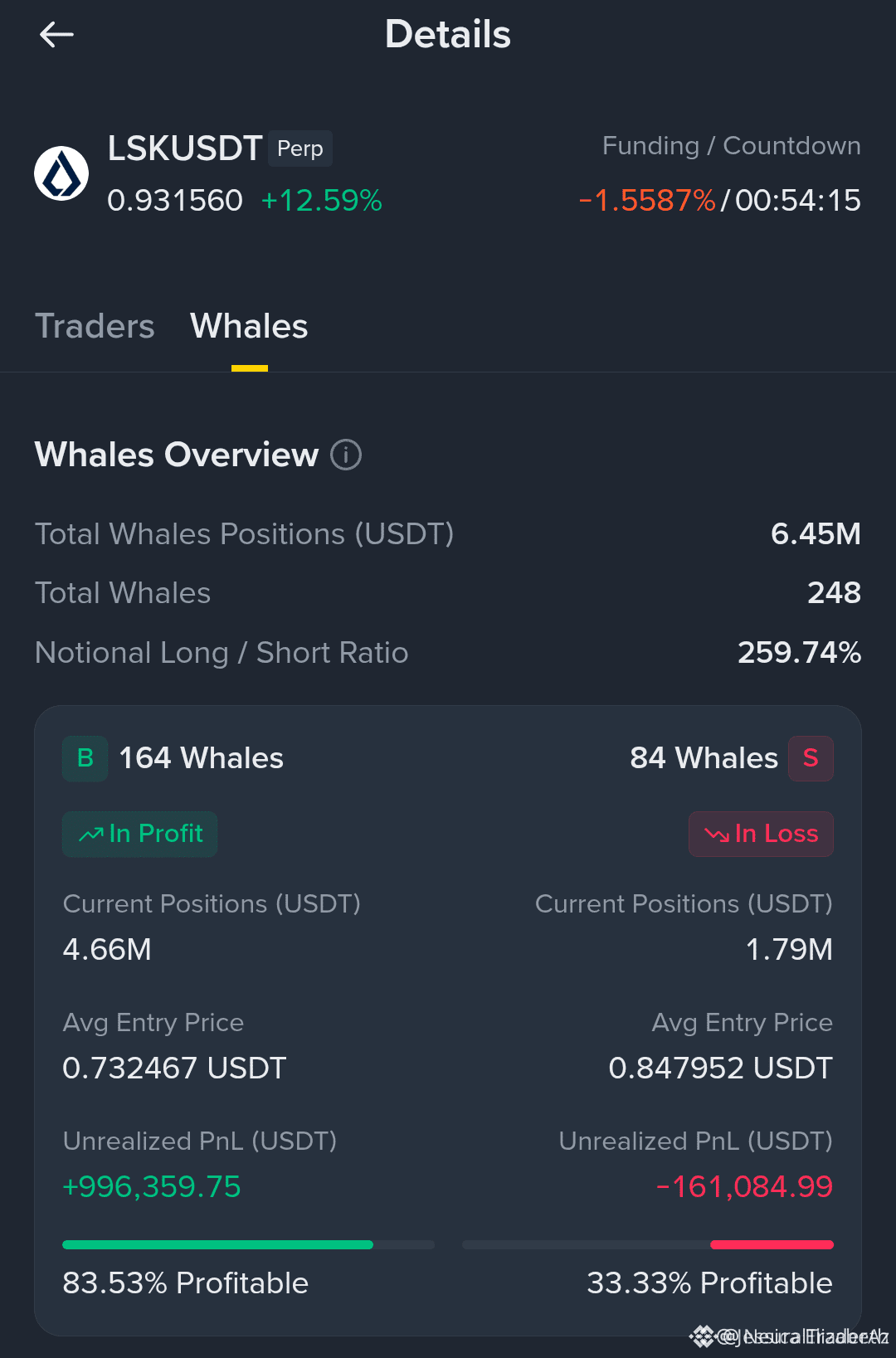The width and height of the screenshot is (896, 1358).
Task: Tap the In Profit trend-up tag
Action: 140,834
